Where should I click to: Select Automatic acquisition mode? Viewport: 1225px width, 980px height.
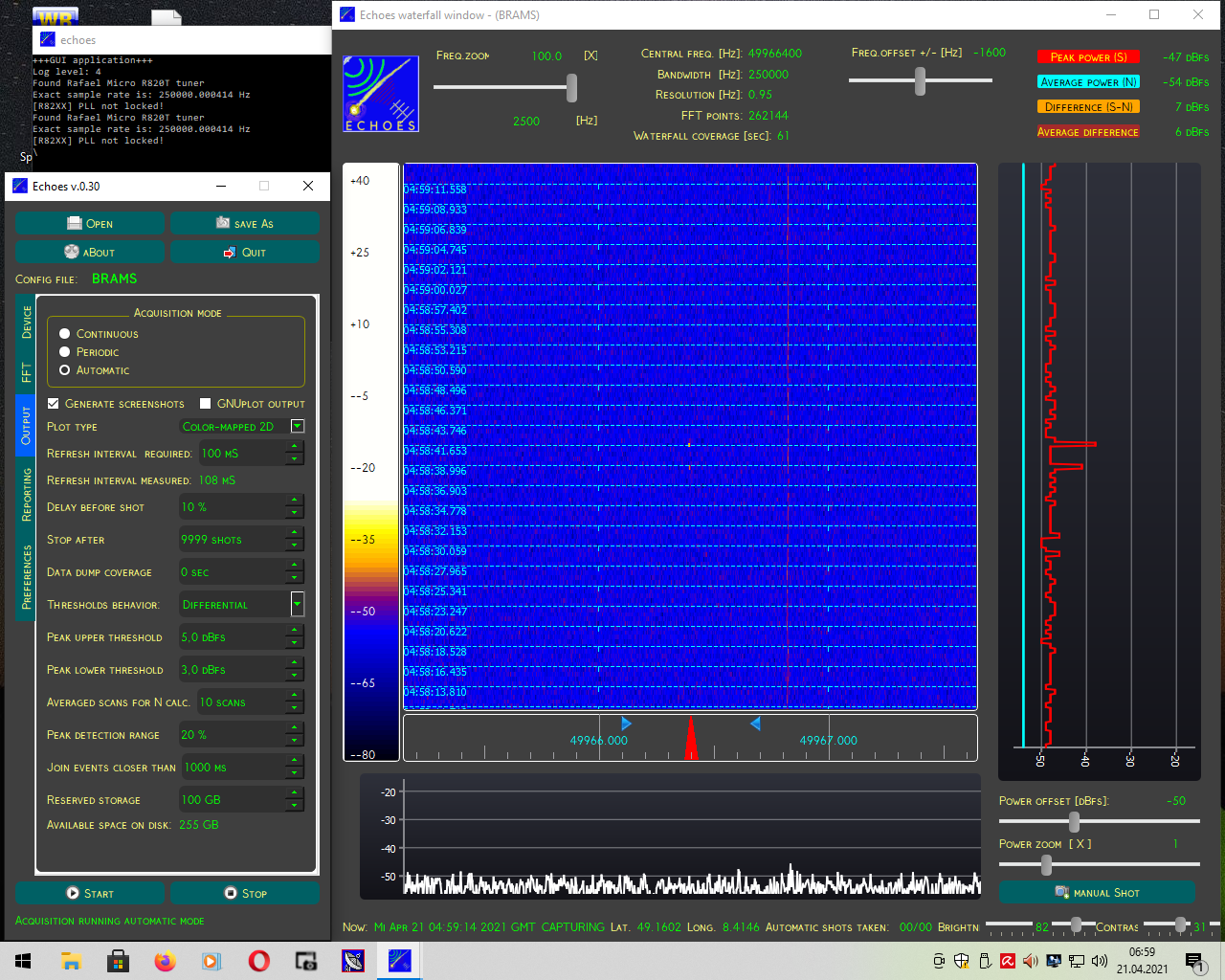pyautogui.click(x=65, y=369)
